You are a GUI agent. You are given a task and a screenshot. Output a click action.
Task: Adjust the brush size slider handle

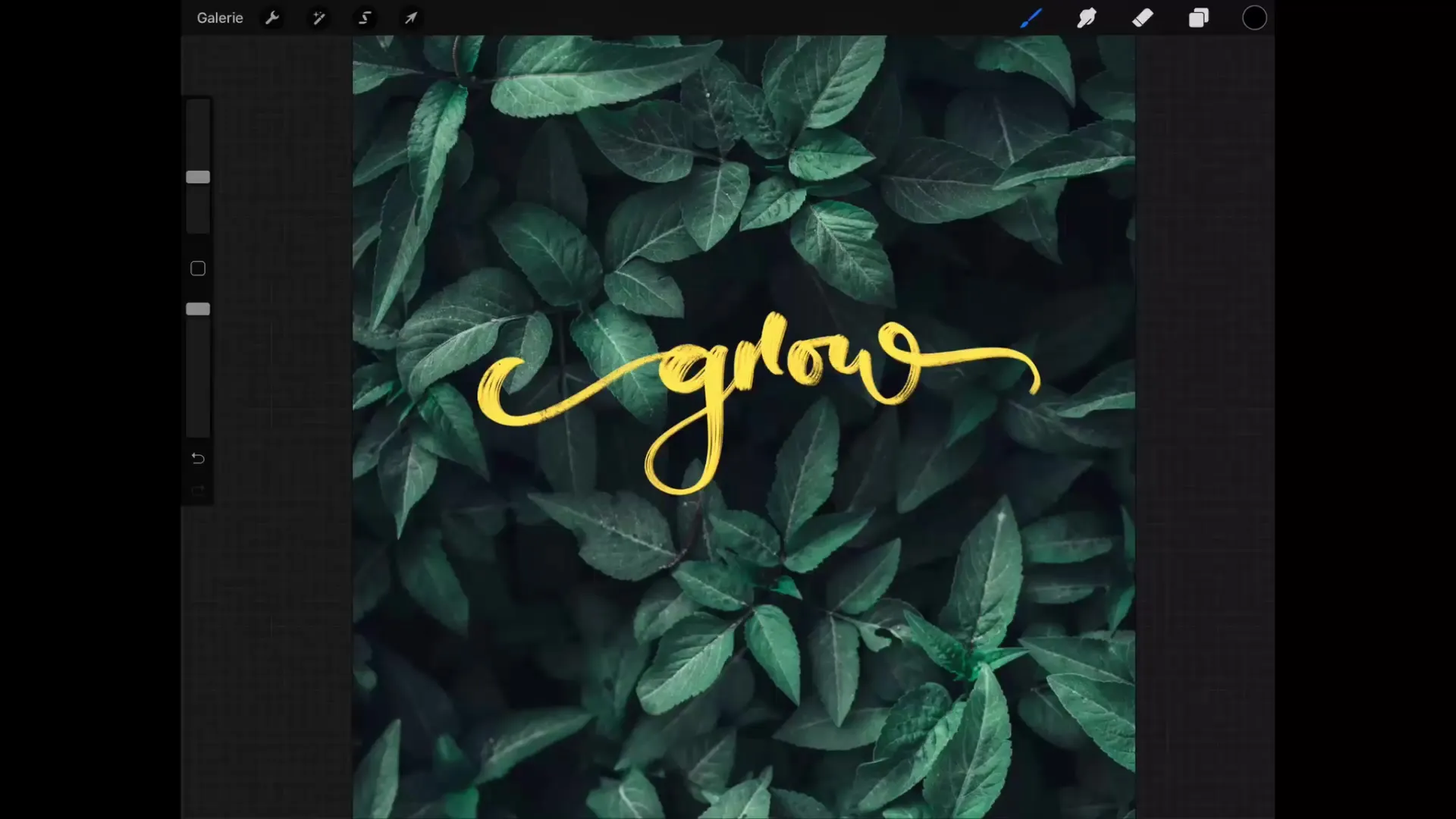[198, 177]
